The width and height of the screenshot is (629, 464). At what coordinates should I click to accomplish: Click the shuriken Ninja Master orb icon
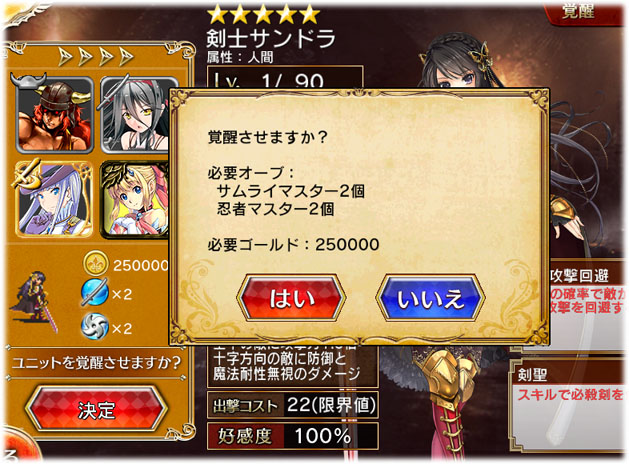coord(95,326)
